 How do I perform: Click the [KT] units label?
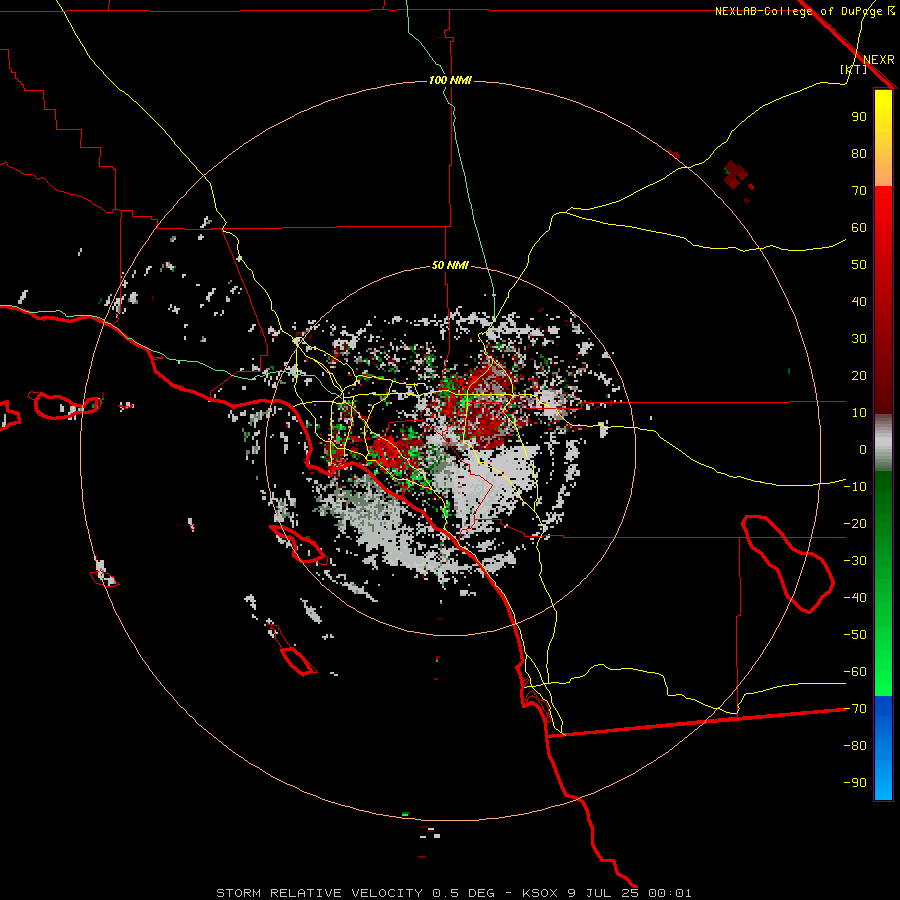point(854,69)
